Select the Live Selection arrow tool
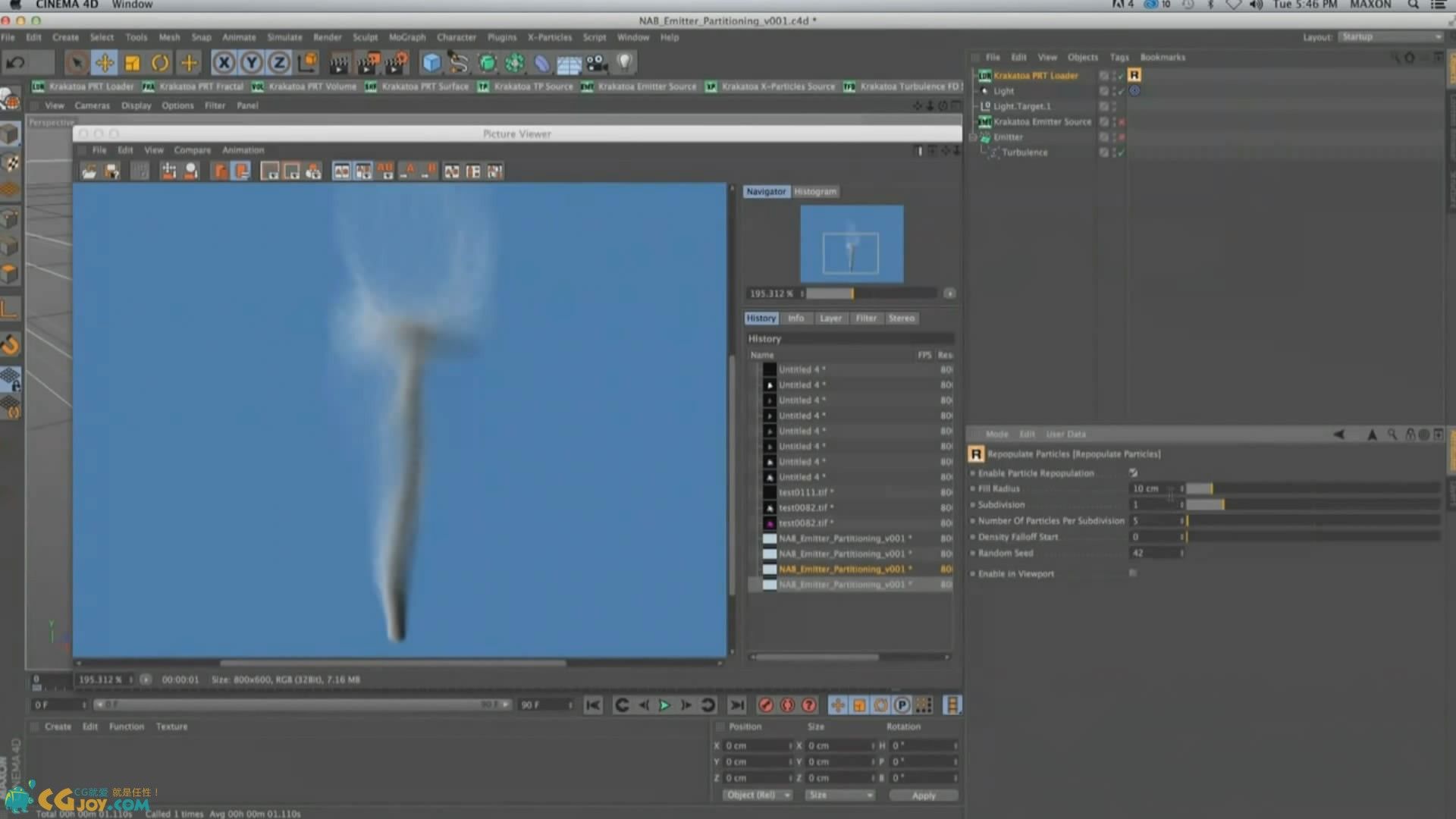This screenshot has height=819, width=1456. pyautogui.click(x=76, y=63)
